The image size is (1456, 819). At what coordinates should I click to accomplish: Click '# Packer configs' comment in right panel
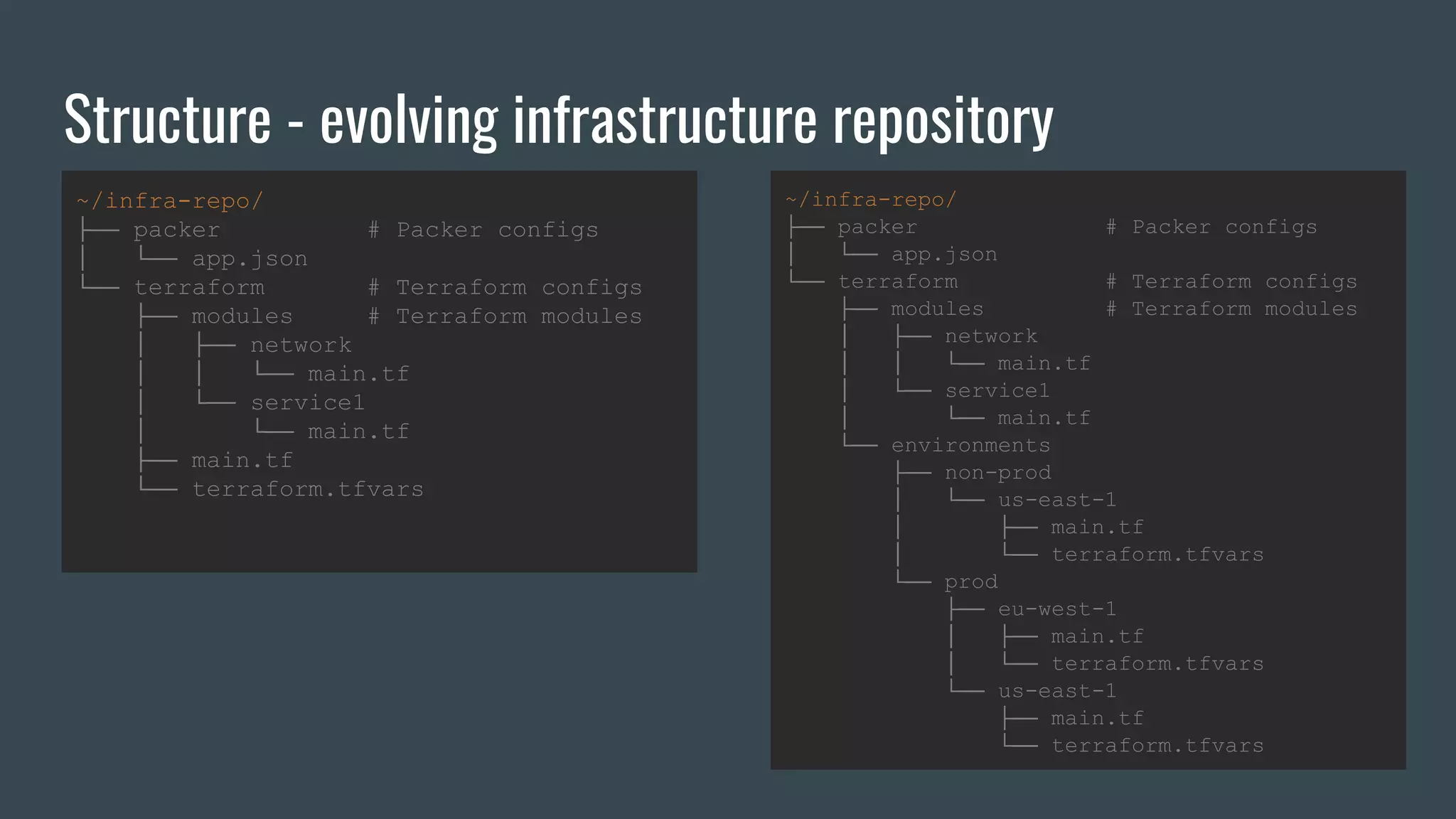(1211, 227)
